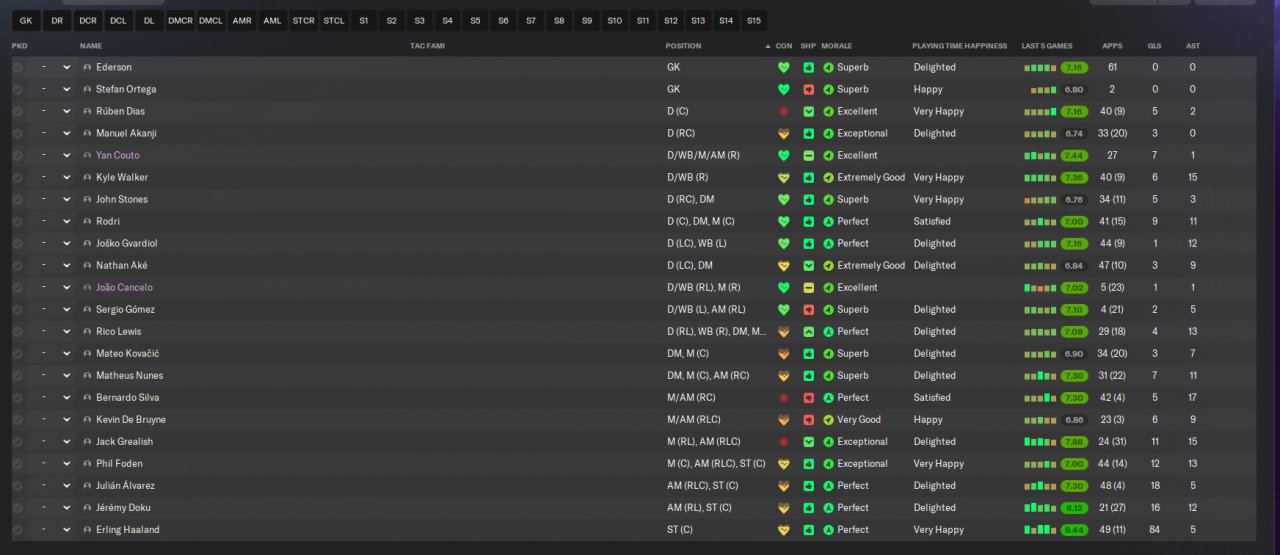Click Rodri's morale icon next to Perfect
Image resolution: width=1280 pixels, height=555 pixels.
click(828, 221)
